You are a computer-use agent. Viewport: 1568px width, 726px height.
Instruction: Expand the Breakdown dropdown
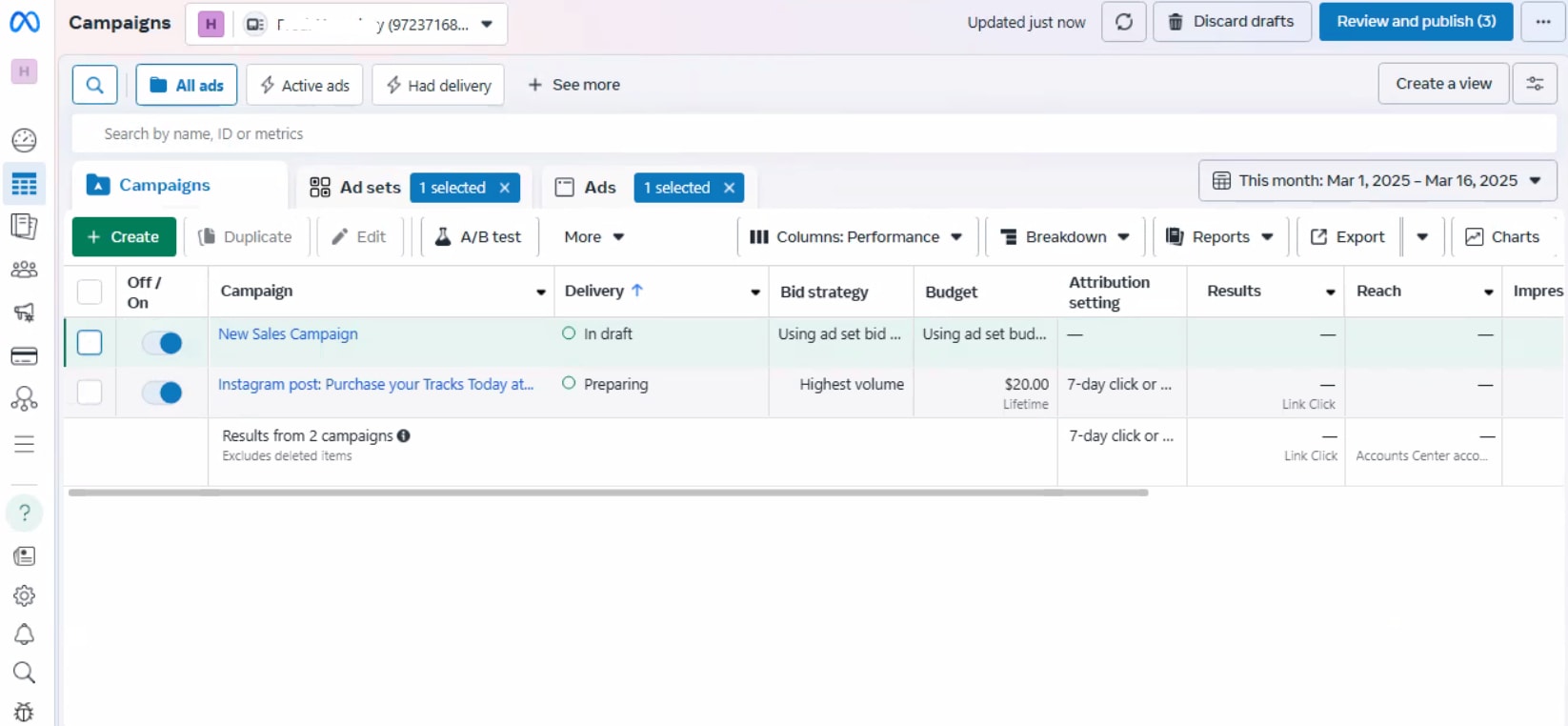point(1065,237)
